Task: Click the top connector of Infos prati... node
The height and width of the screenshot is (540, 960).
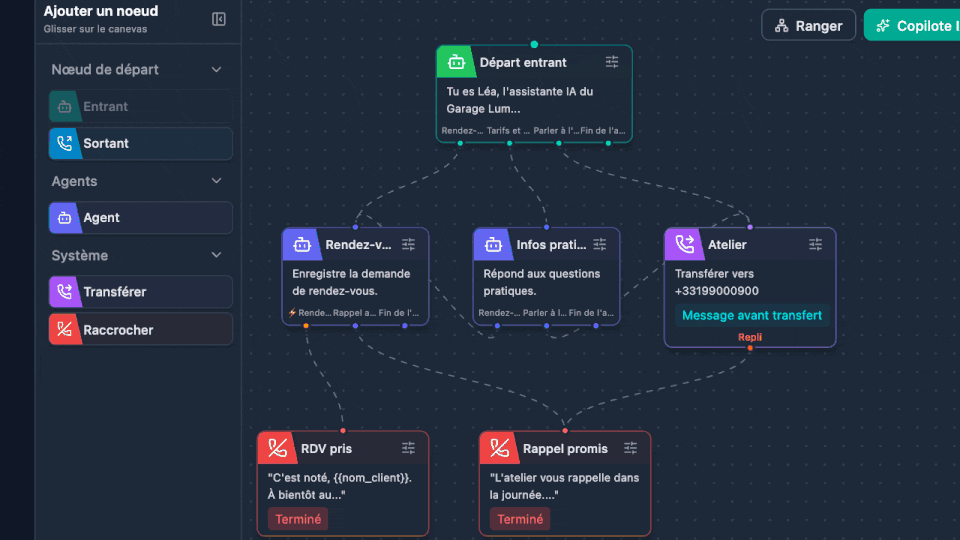Action: (547, 227)
